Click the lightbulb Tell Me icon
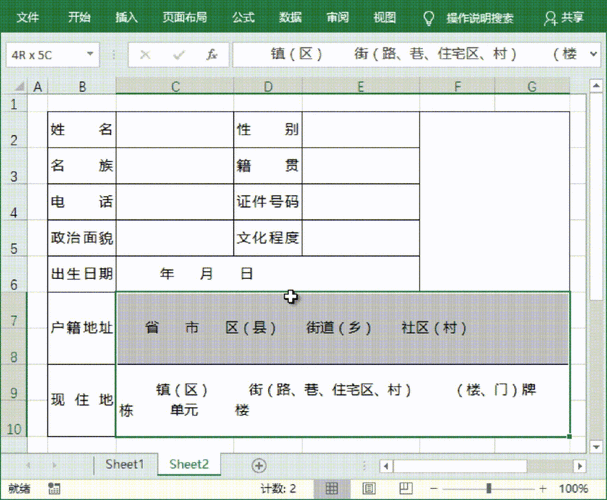 coord(429,18)
